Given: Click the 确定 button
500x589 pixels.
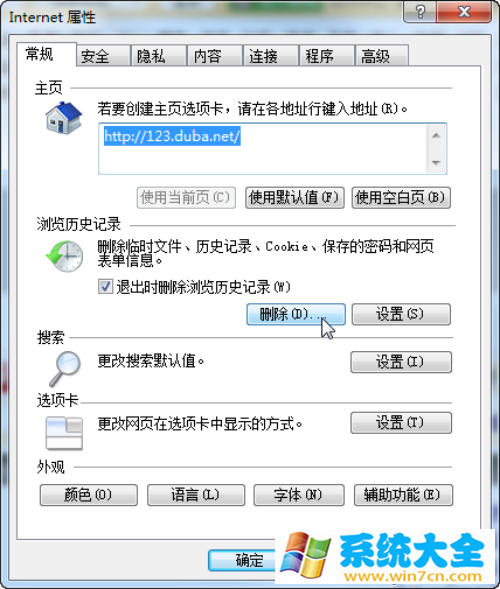Looking at the screenshot, I should click(x=242, y=560).
